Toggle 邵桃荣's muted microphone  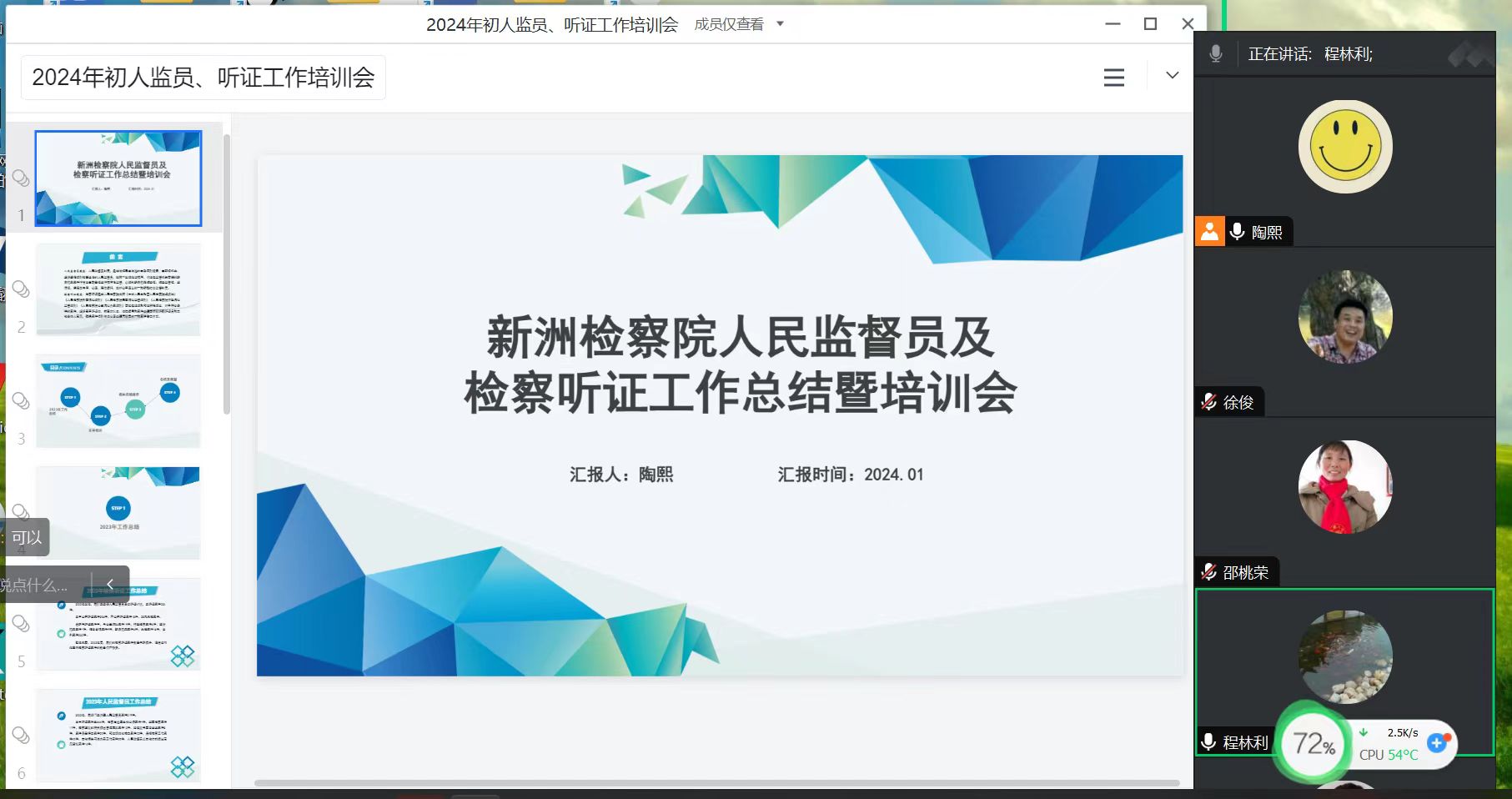(x=1208, y=572)
